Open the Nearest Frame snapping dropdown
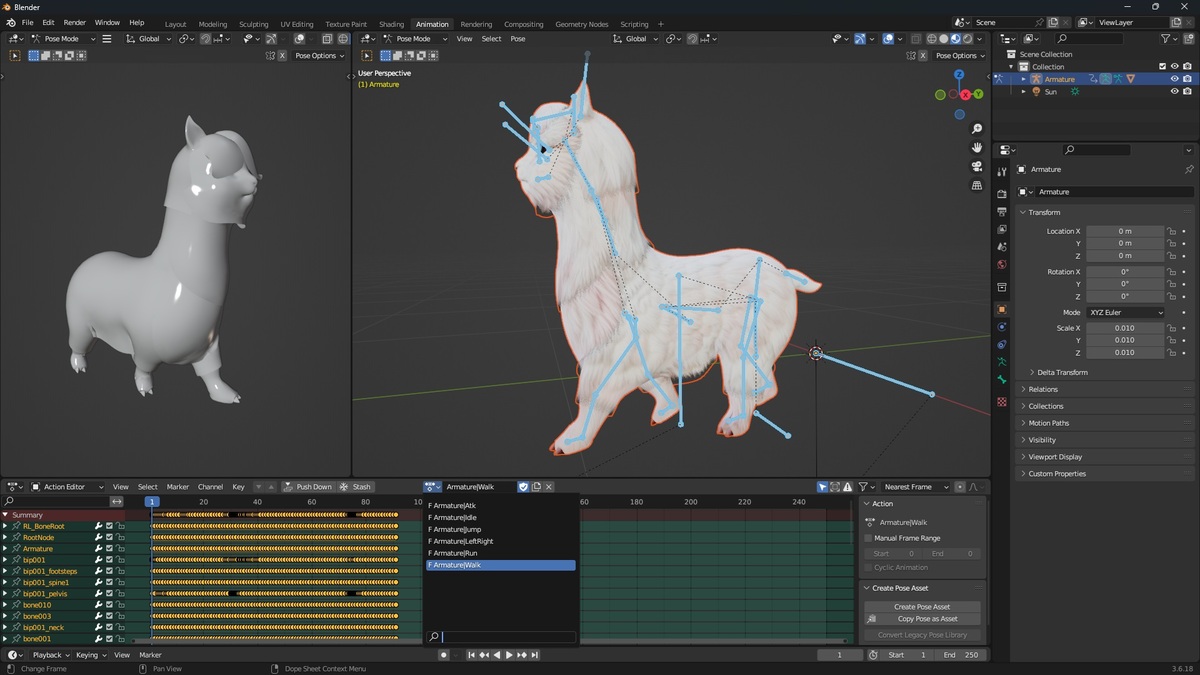 click(916, 487)
